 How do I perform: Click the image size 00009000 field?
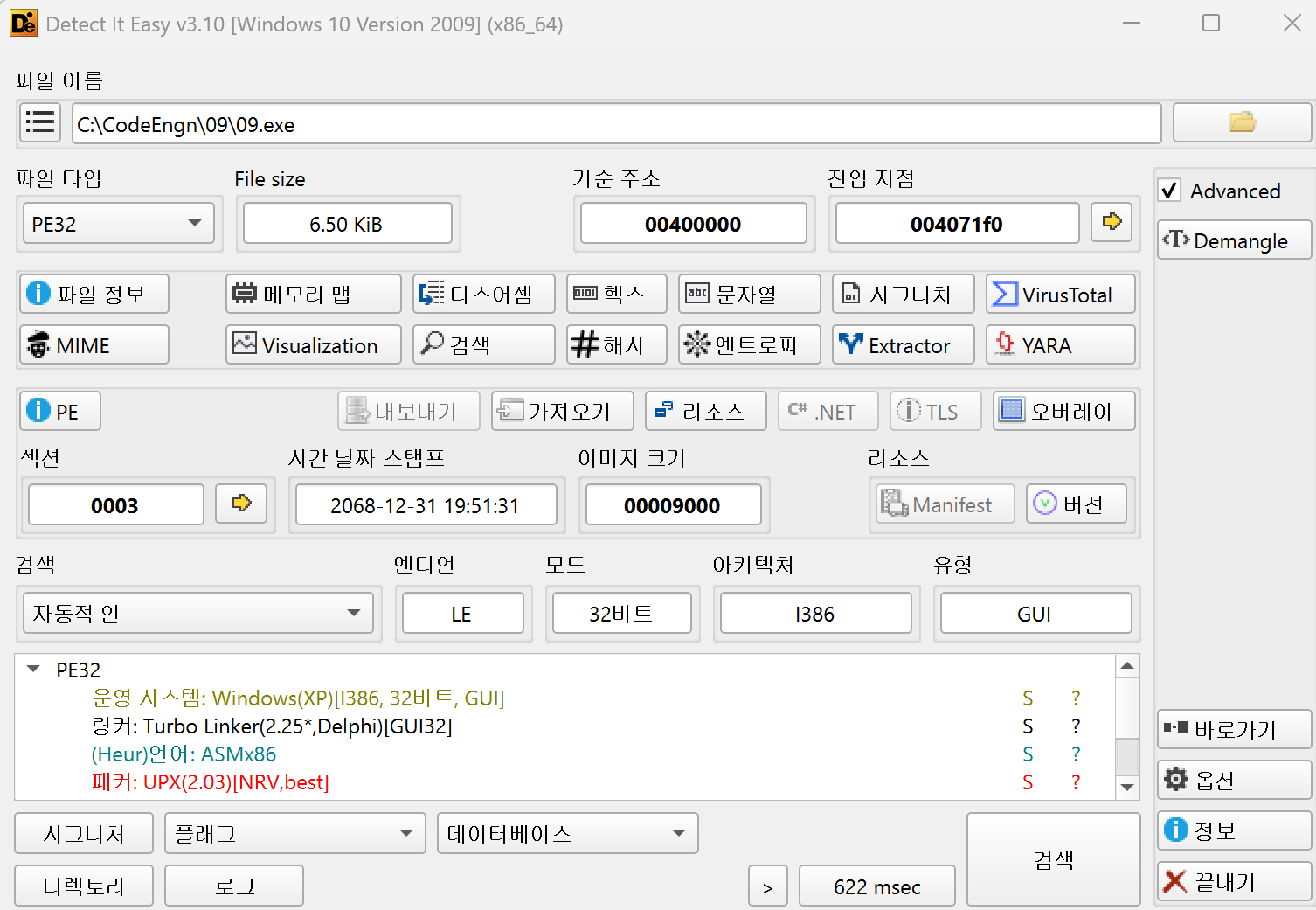pos(673,504)
